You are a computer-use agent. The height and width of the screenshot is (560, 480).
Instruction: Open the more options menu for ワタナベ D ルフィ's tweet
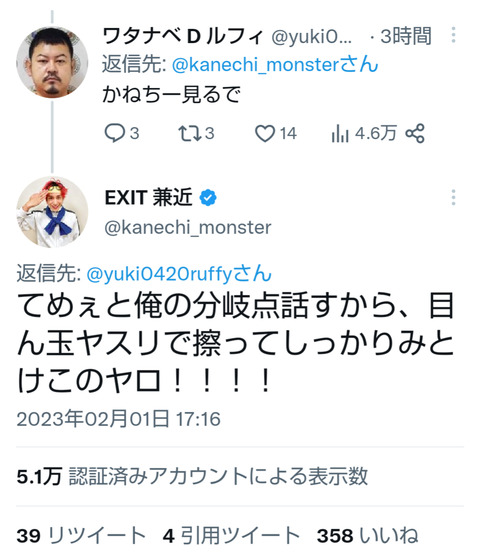tap(454, 35)
